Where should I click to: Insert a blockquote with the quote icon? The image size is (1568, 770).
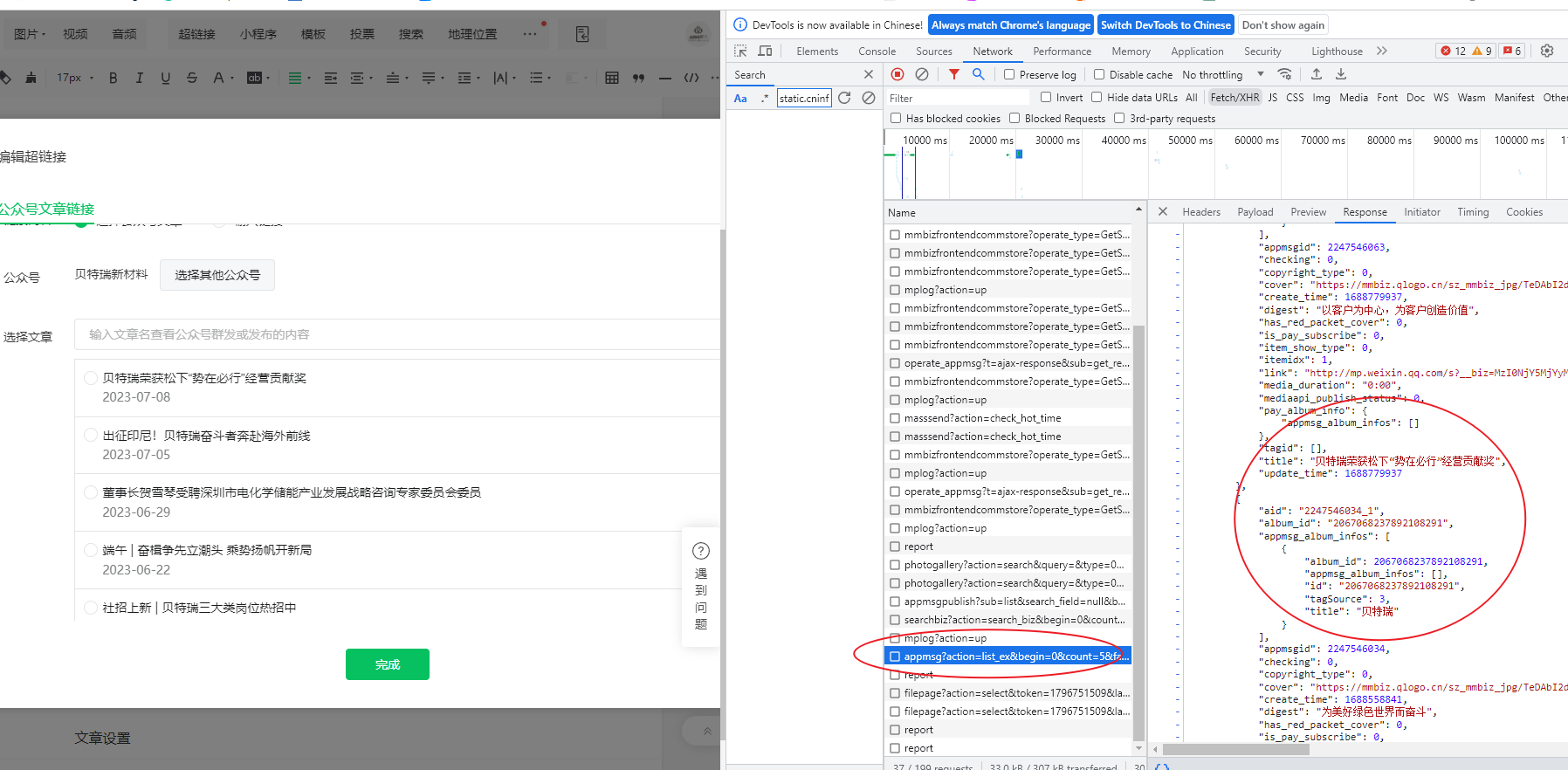tap(638, 78)
